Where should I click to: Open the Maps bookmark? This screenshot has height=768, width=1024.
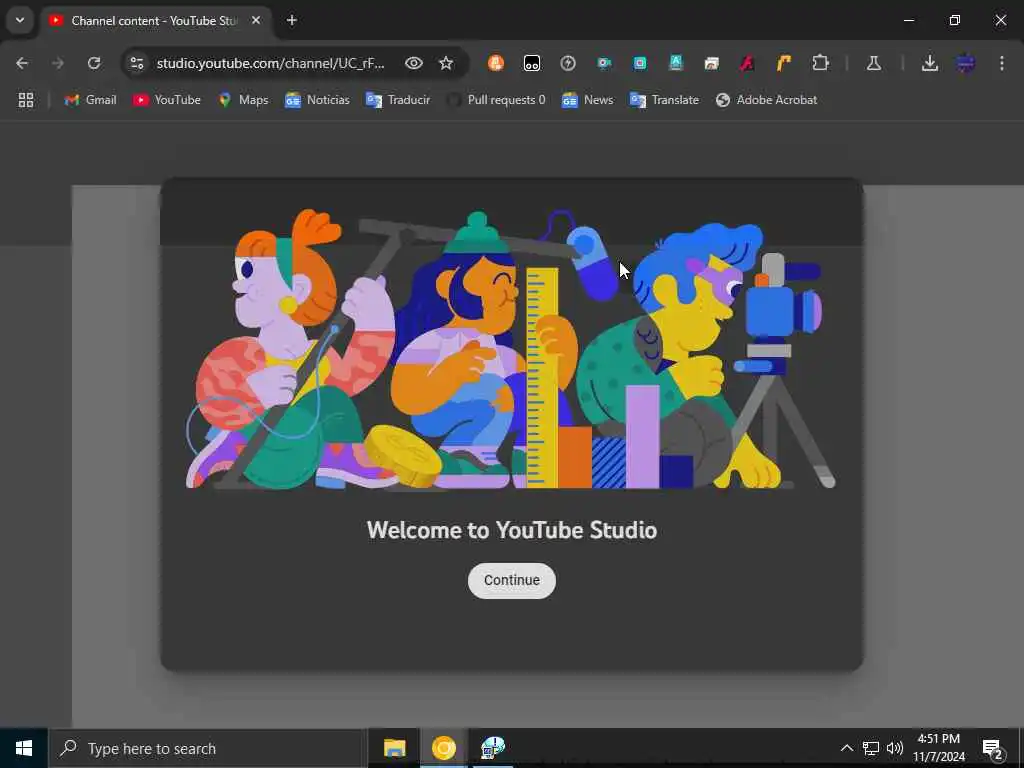[x=244, y=100]
